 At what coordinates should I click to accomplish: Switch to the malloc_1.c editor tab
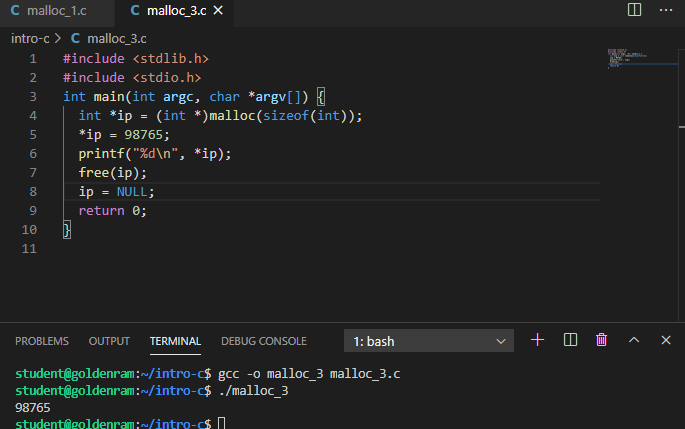tap(57, 11)
